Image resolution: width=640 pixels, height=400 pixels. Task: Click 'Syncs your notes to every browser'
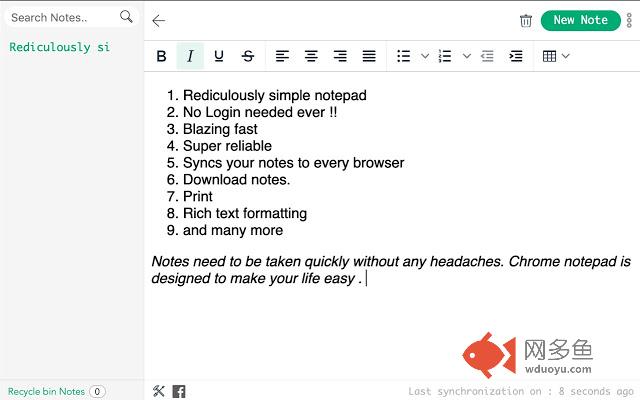tap(293, 162)
